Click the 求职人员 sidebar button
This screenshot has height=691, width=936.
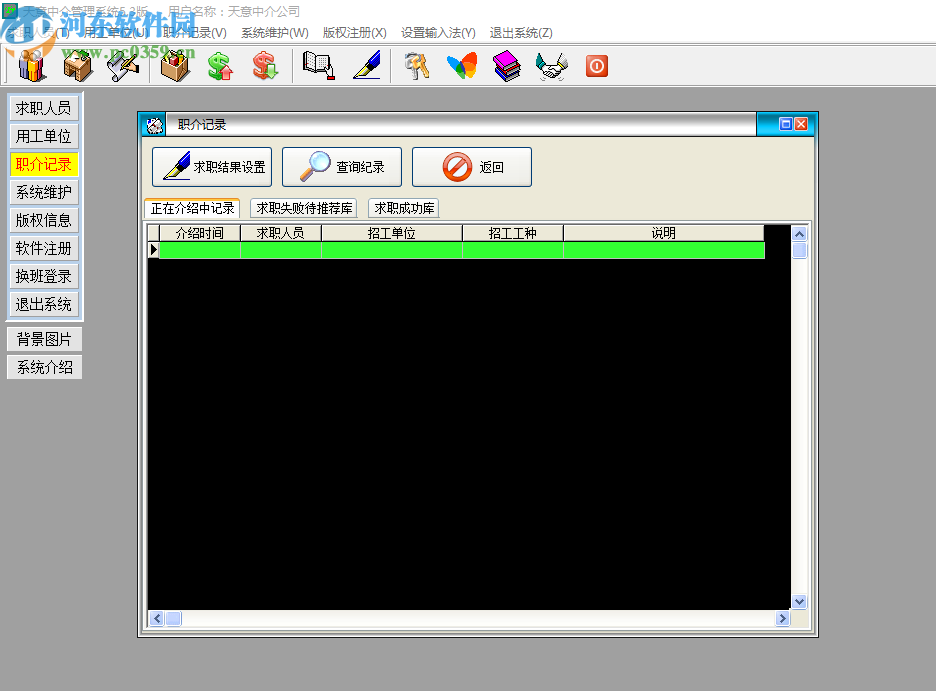point(44,109)
